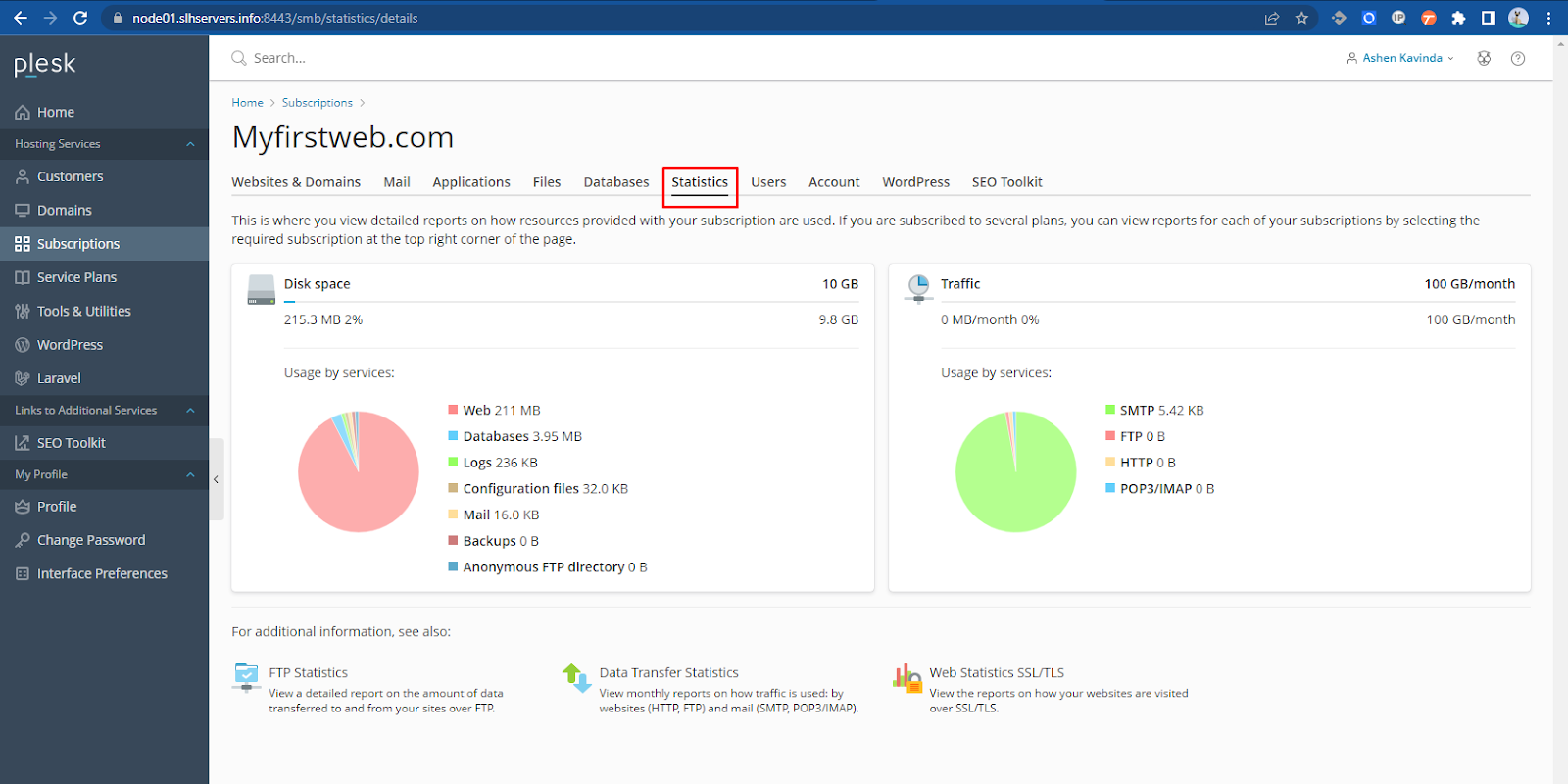This screenshot has width=1568, height=784.
Task: Open the Databases tab
Action: [x=615, y=182]
